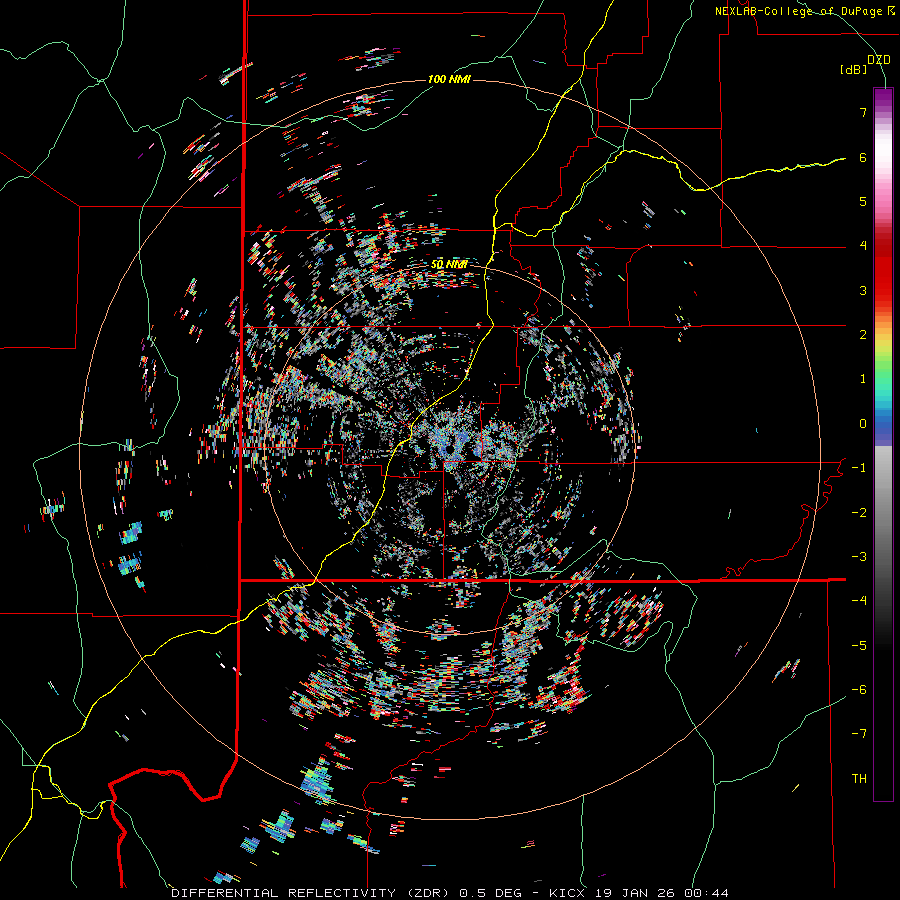Click the -4 value on the colorbar
Image resolution: width=900 pixels, height=900 pixels.
coord(859,601)
